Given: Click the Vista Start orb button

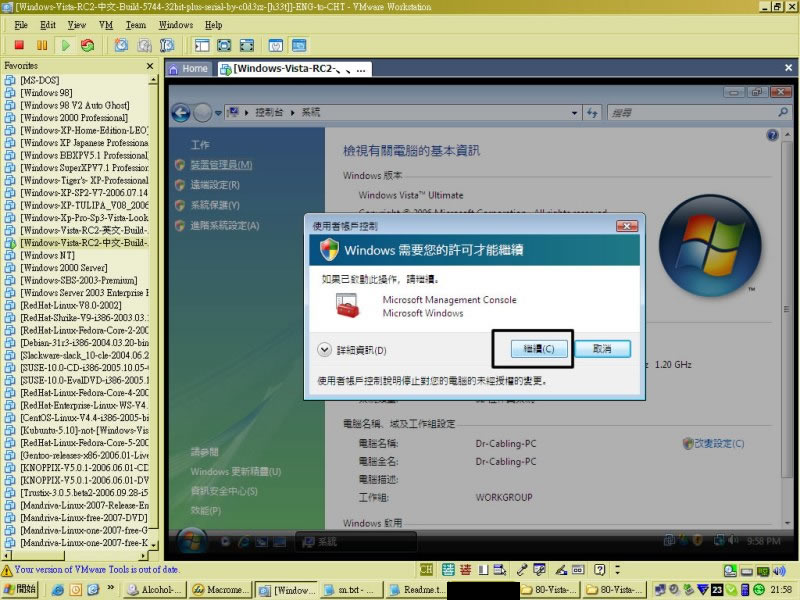Looking at the screenshot, I should [x=191, y=541].
